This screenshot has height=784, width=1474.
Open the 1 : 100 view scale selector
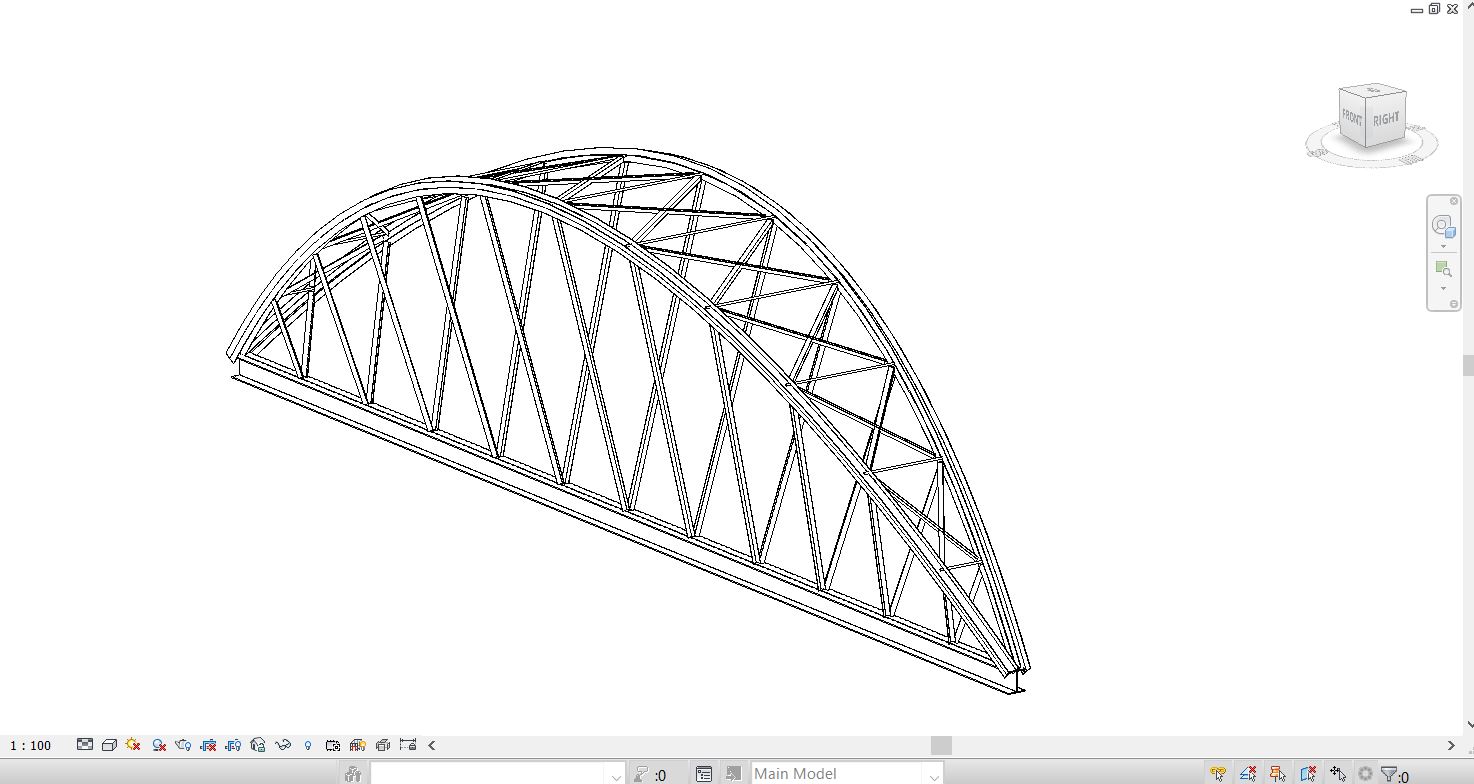31,745
